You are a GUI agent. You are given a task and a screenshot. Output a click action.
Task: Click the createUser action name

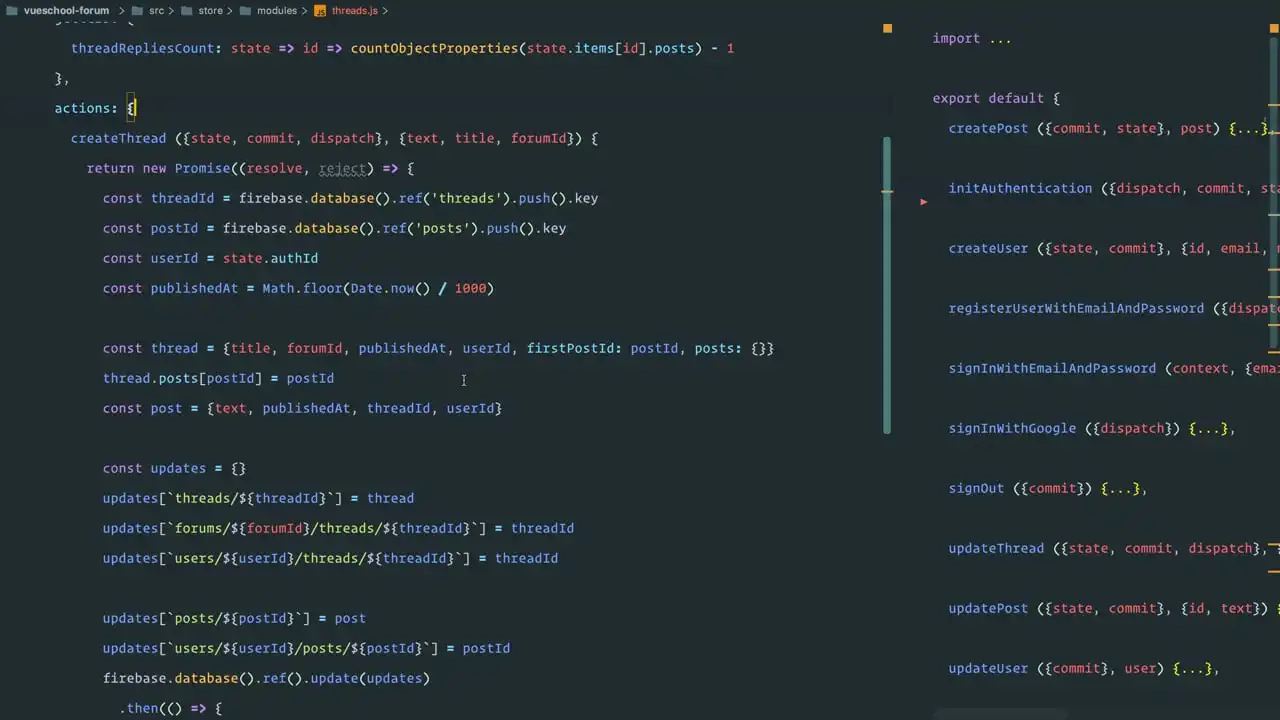click(x=988, y=248)
